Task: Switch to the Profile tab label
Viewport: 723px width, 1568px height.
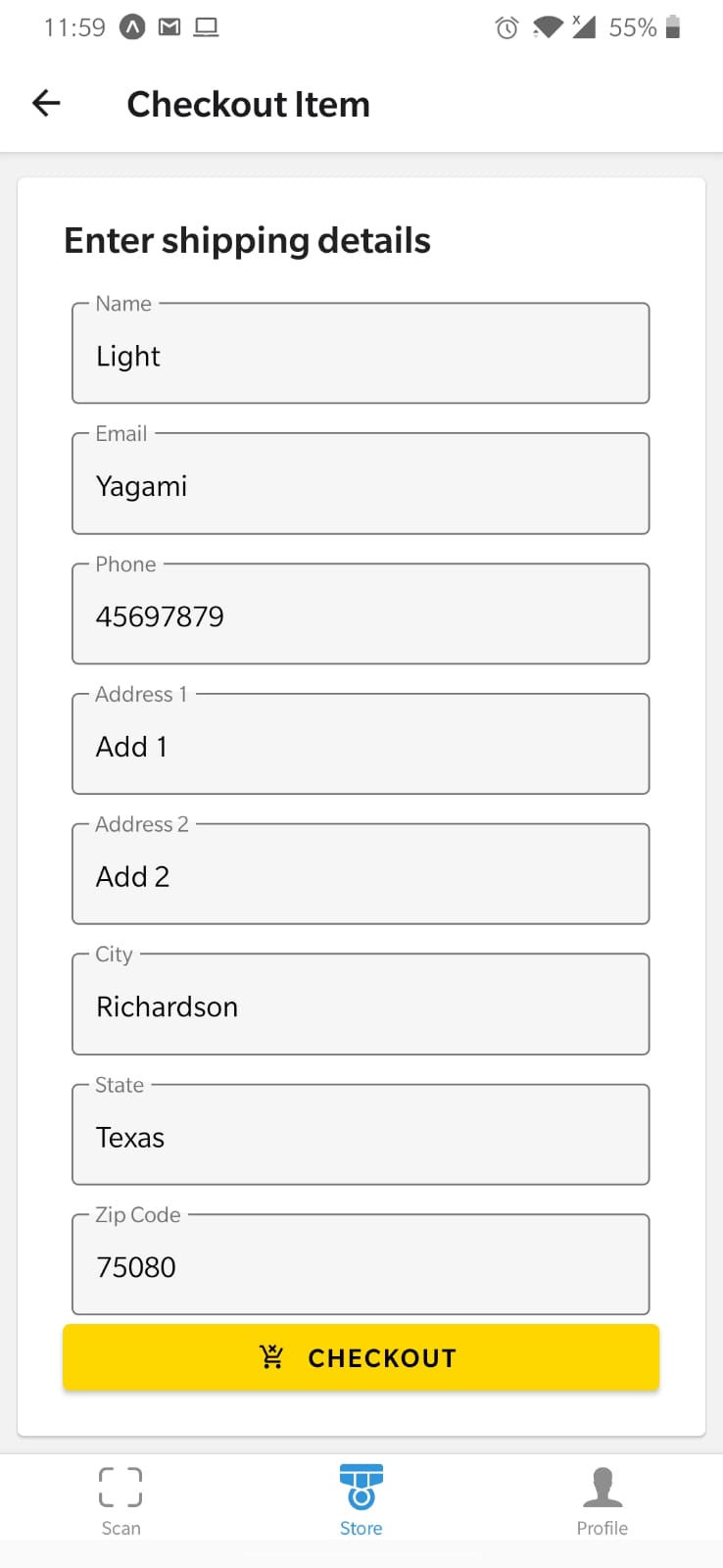Action: [602, 1528]
